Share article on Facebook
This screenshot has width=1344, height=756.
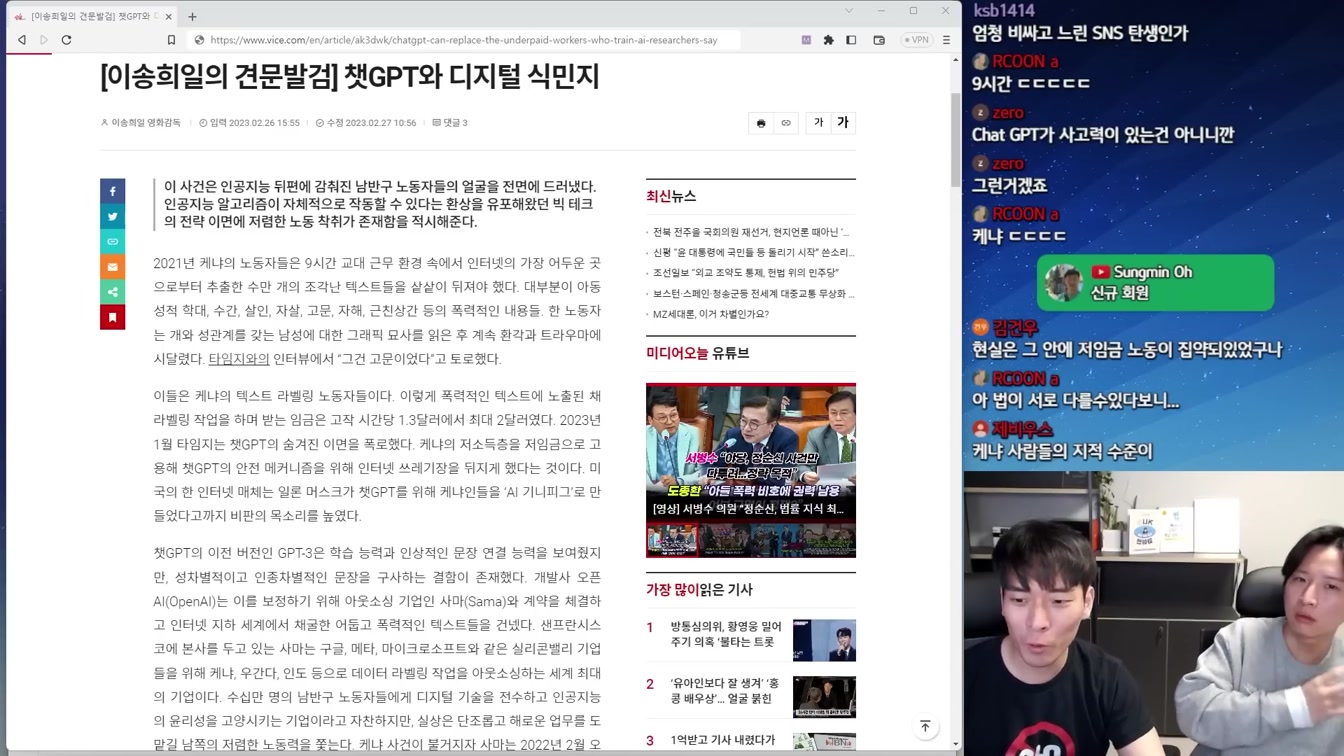point(113,191)
